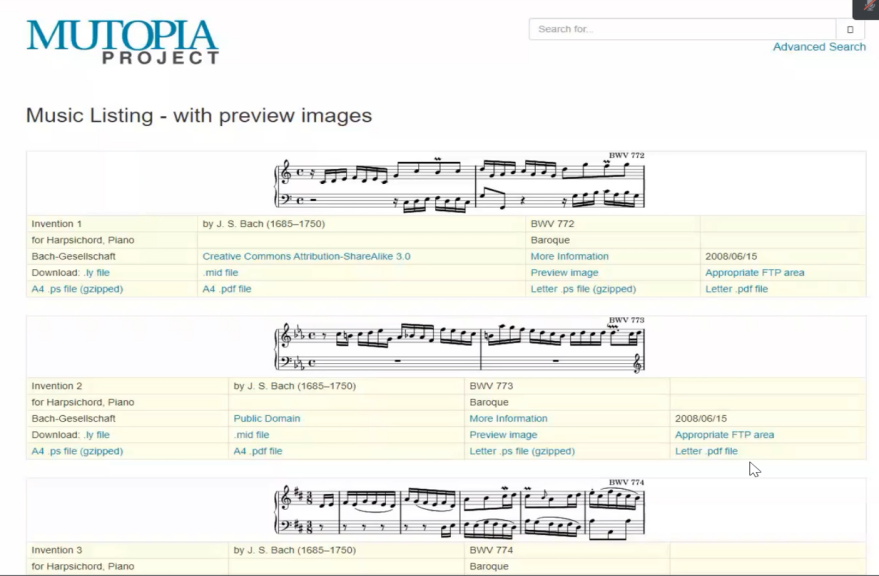Open the Advanced Search link
Viewport: 879px width, 576px height.
(818, 47)
